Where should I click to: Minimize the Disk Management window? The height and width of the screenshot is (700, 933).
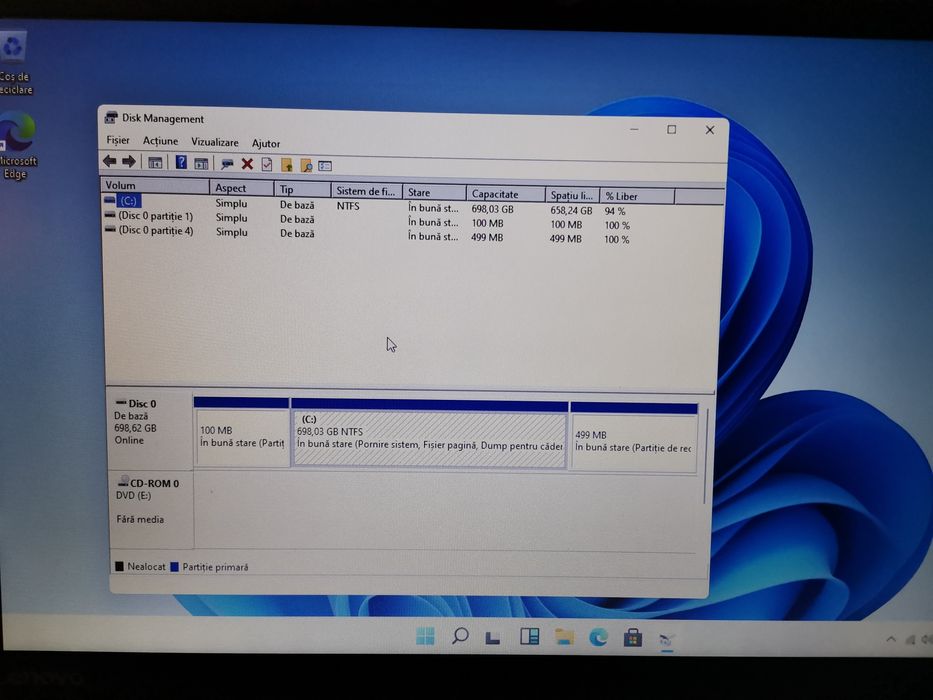(634, 129)
